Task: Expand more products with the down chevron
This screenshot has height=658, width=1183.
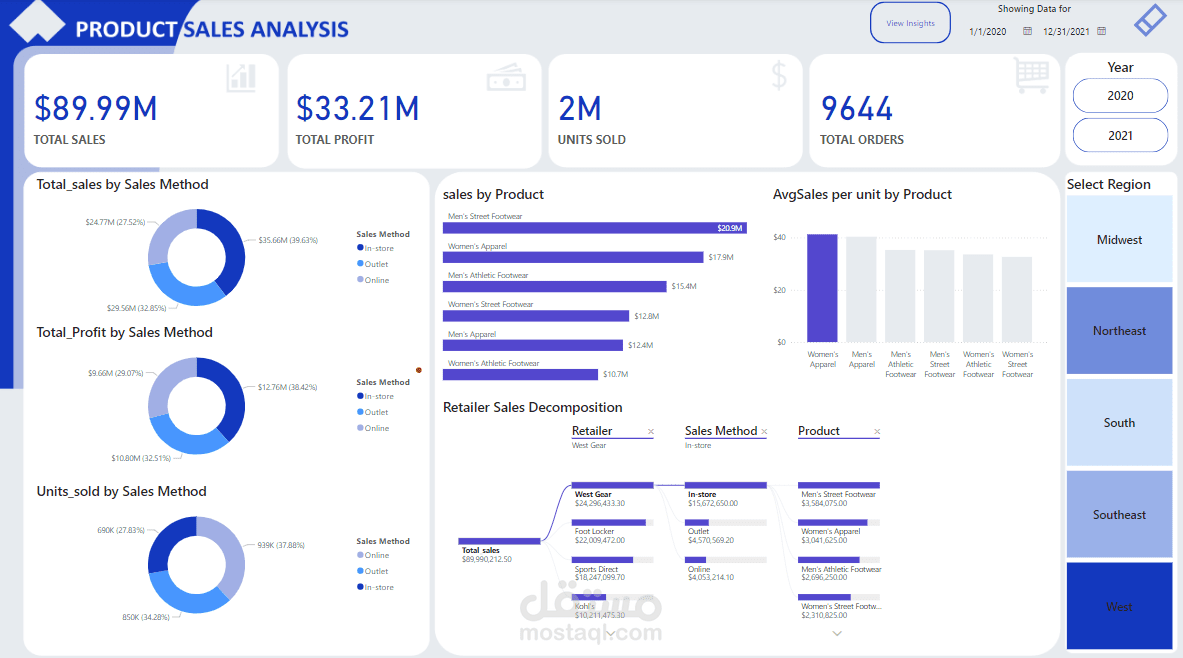Action: pyautogui.click(x=837, y=634)
